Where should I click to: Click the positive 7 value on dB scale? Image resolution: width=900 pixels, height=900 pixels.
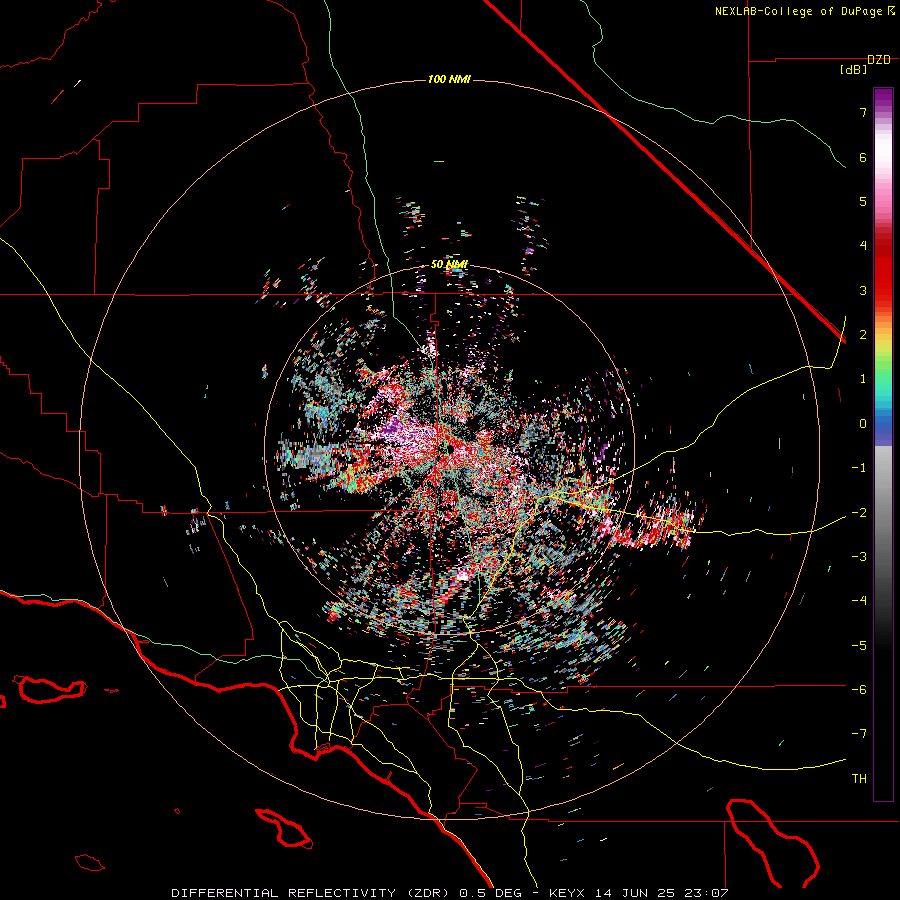tap(863, 112)
